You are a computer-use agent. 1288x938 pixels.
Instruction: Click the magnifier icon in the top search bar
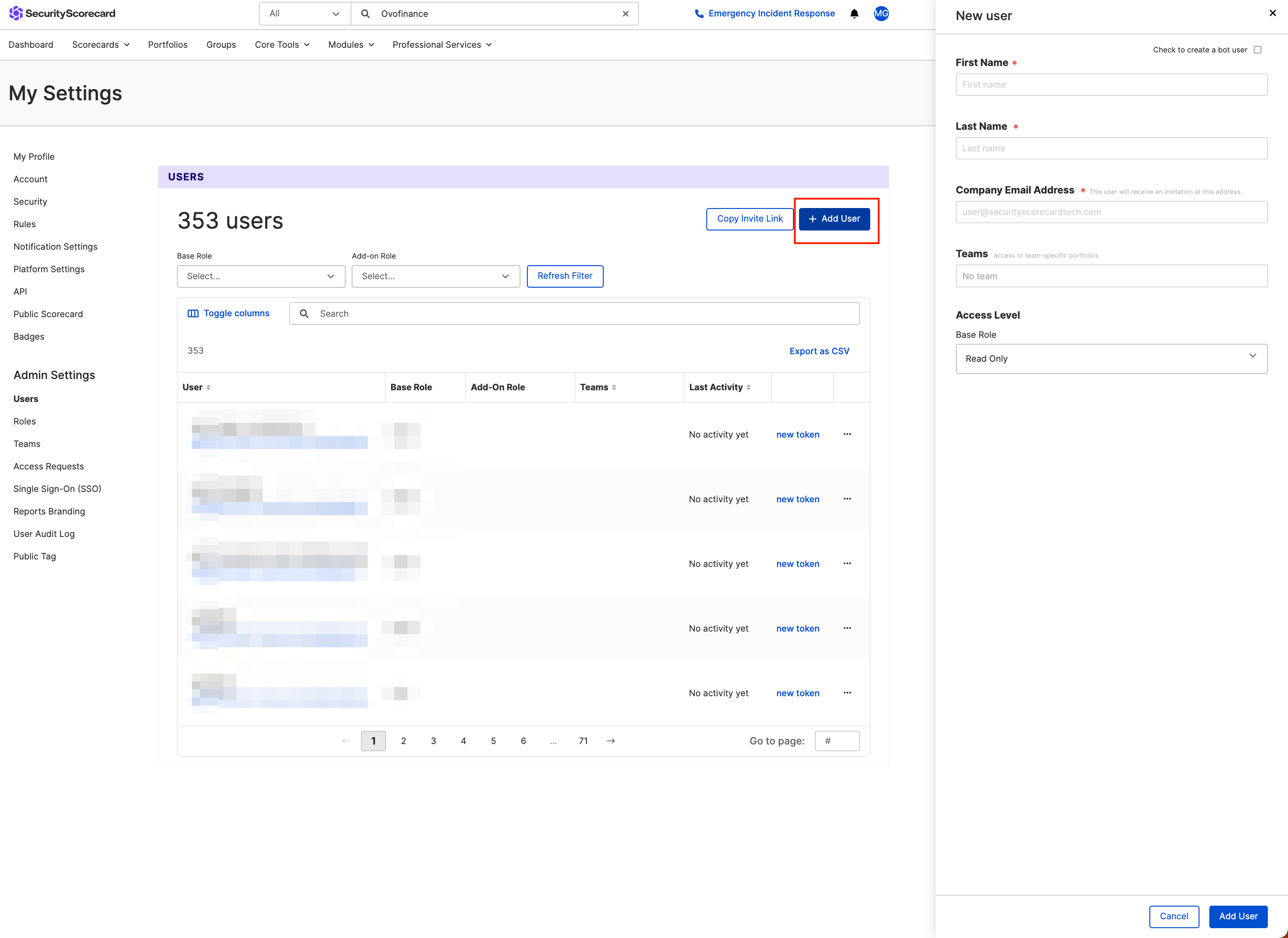coord(365,14)
